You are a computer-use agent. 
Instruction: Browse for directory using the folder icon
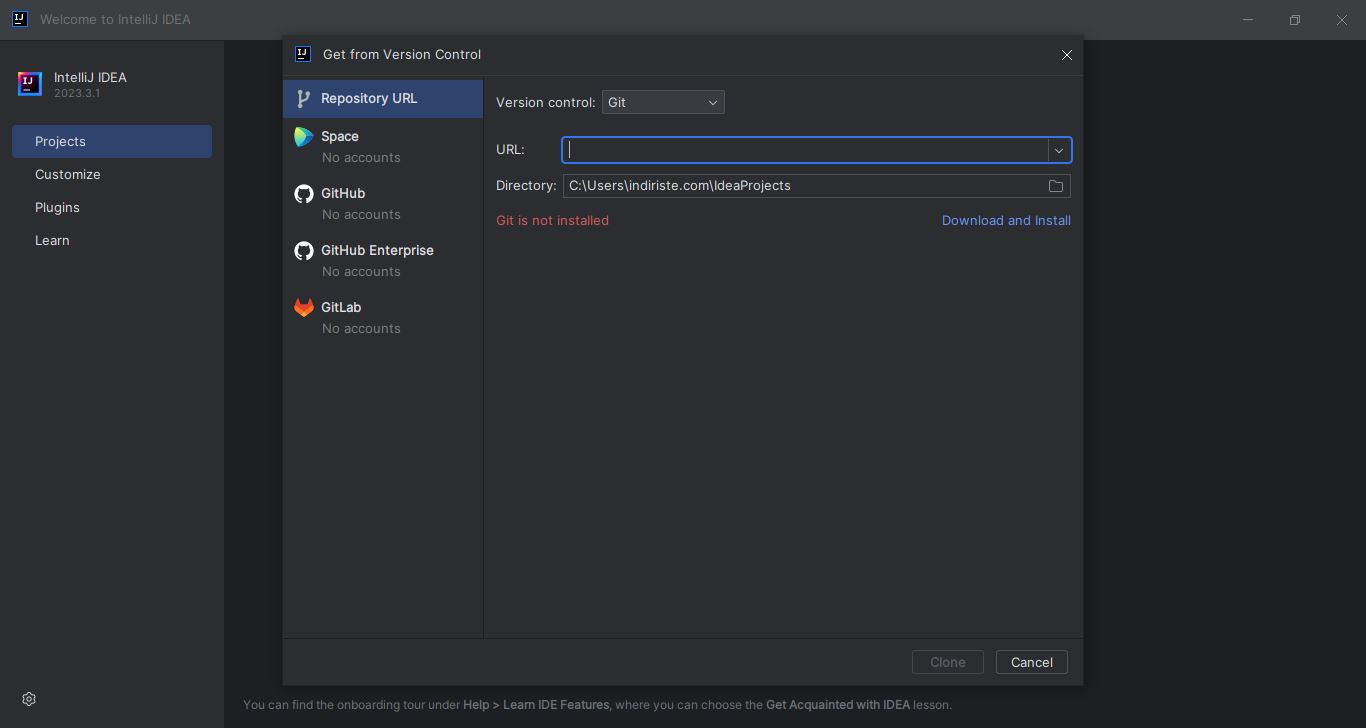coord(1055,186)
